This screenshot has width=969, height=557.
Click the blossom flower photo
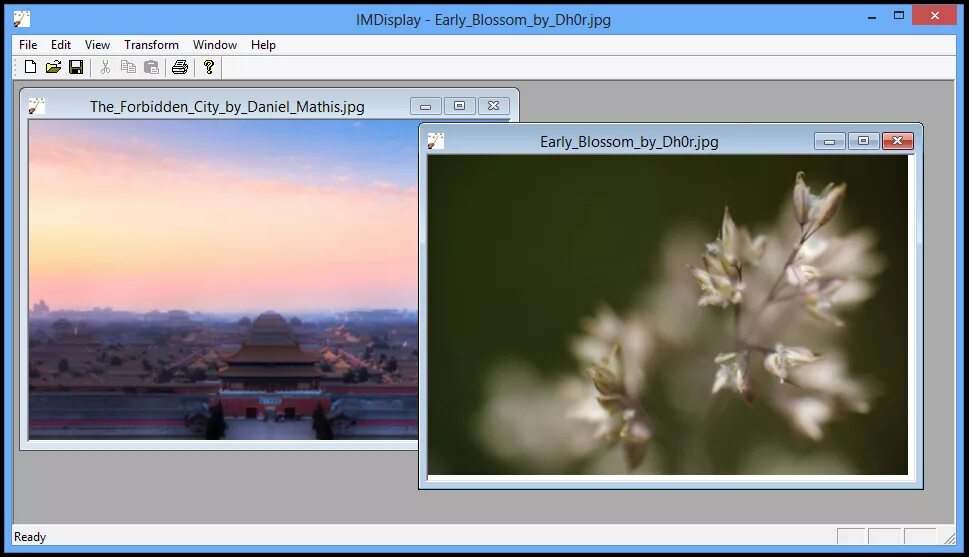[667, 315]
